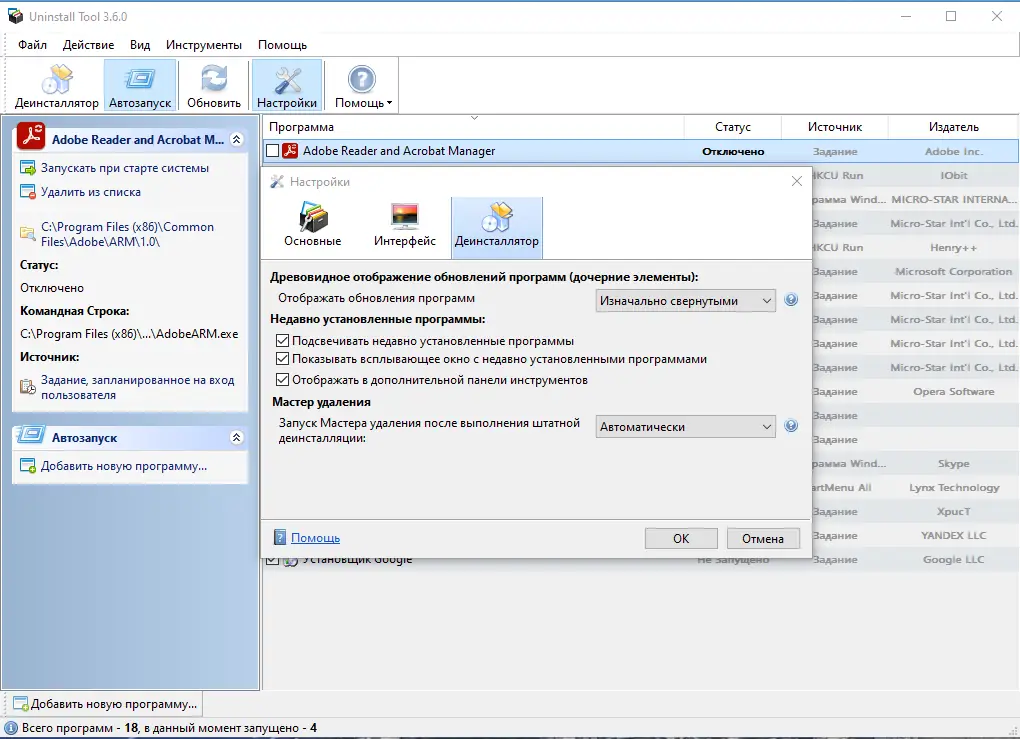Click the Skype publisher cell

[954, 464]
